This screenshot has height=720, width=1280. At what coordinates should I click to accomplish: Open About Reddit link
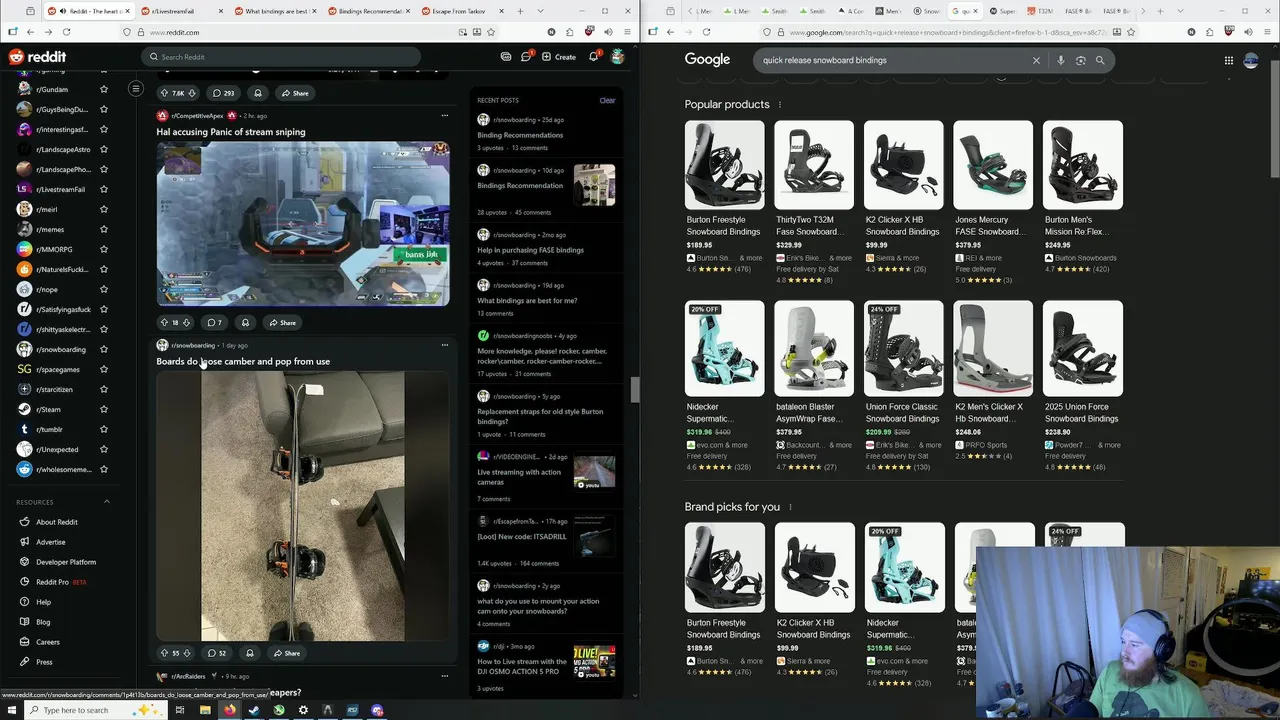click(x=57, y=522)
